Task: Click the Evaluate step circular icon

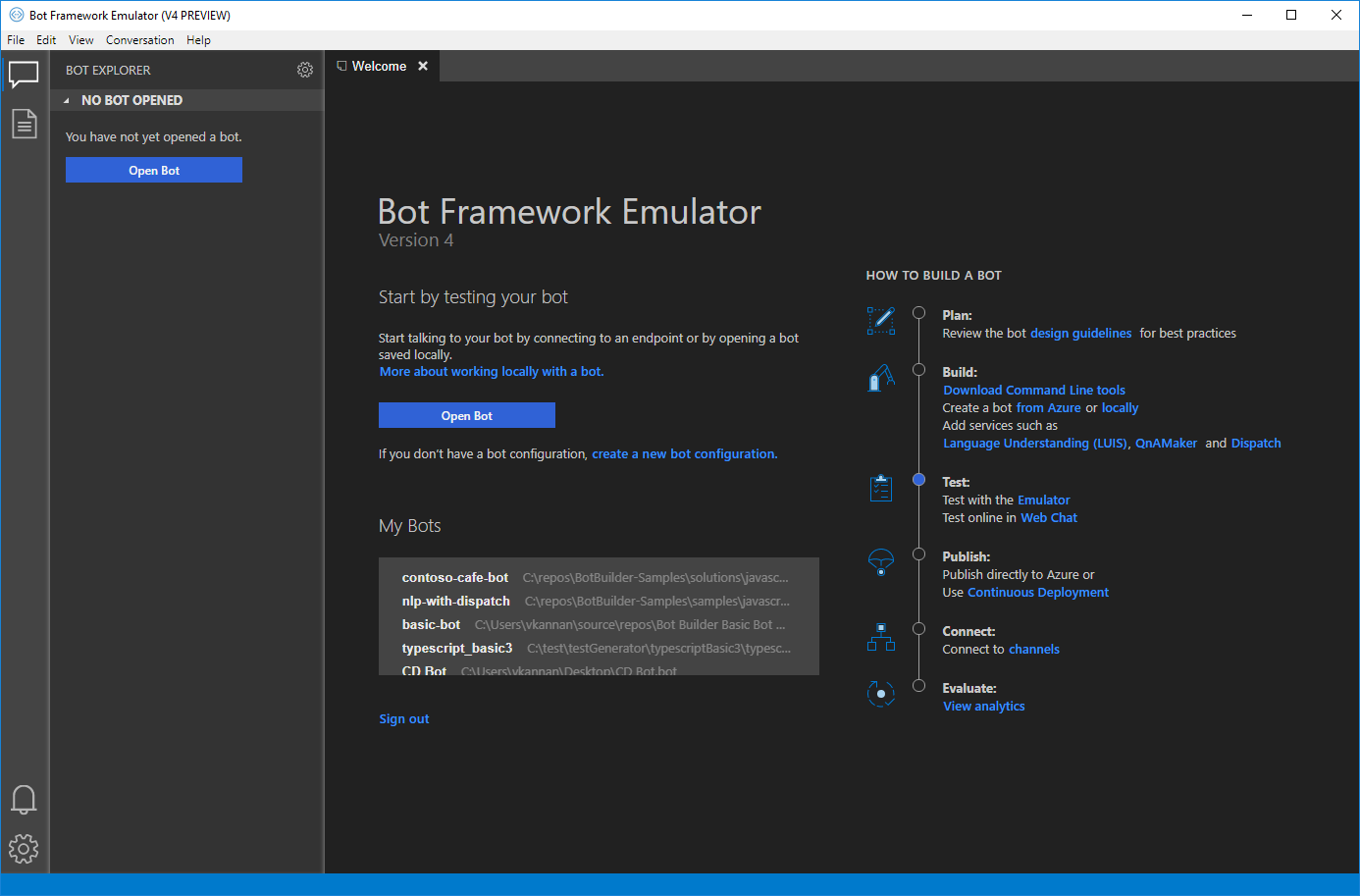Action: pyautogui.click(x=881, y=694)
